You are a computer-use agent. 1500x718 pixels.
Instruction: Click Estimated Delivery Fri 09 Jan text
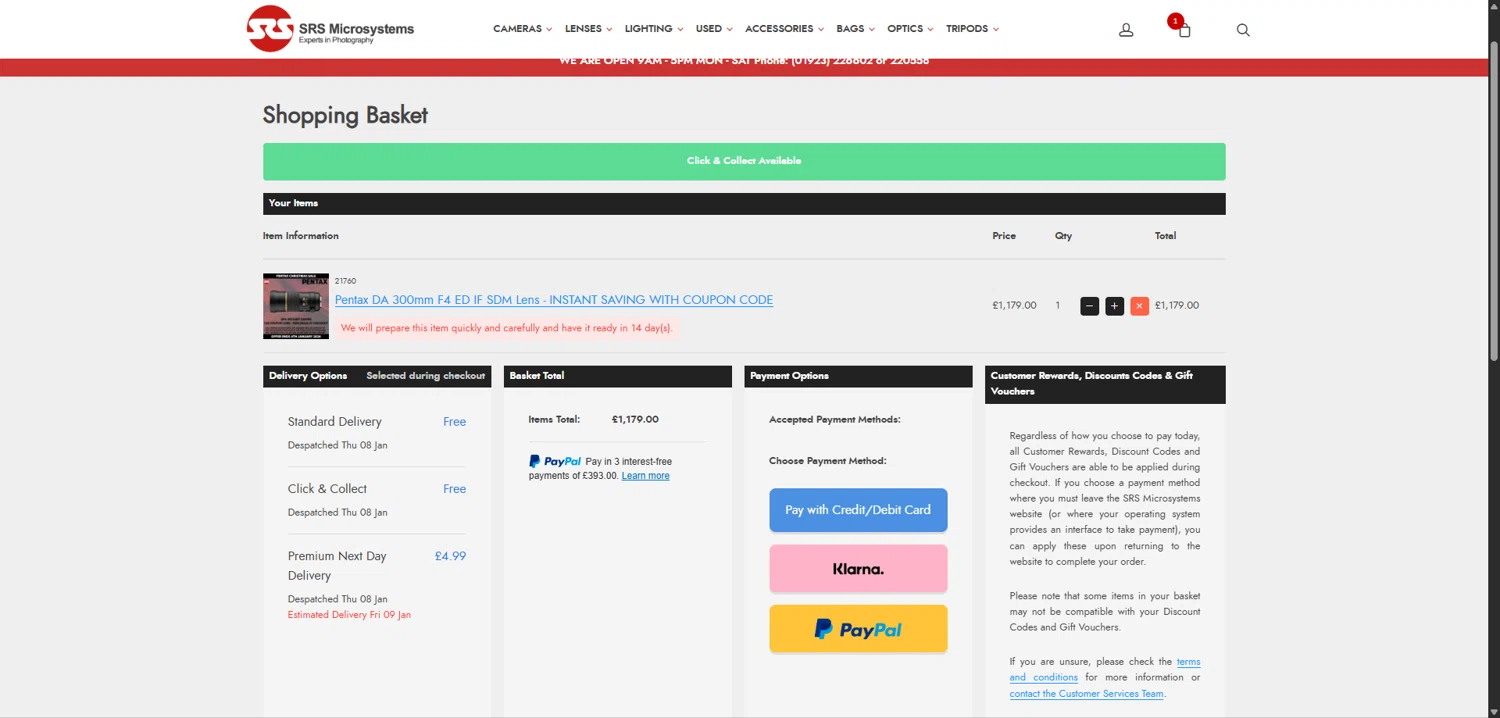[349, 615]
